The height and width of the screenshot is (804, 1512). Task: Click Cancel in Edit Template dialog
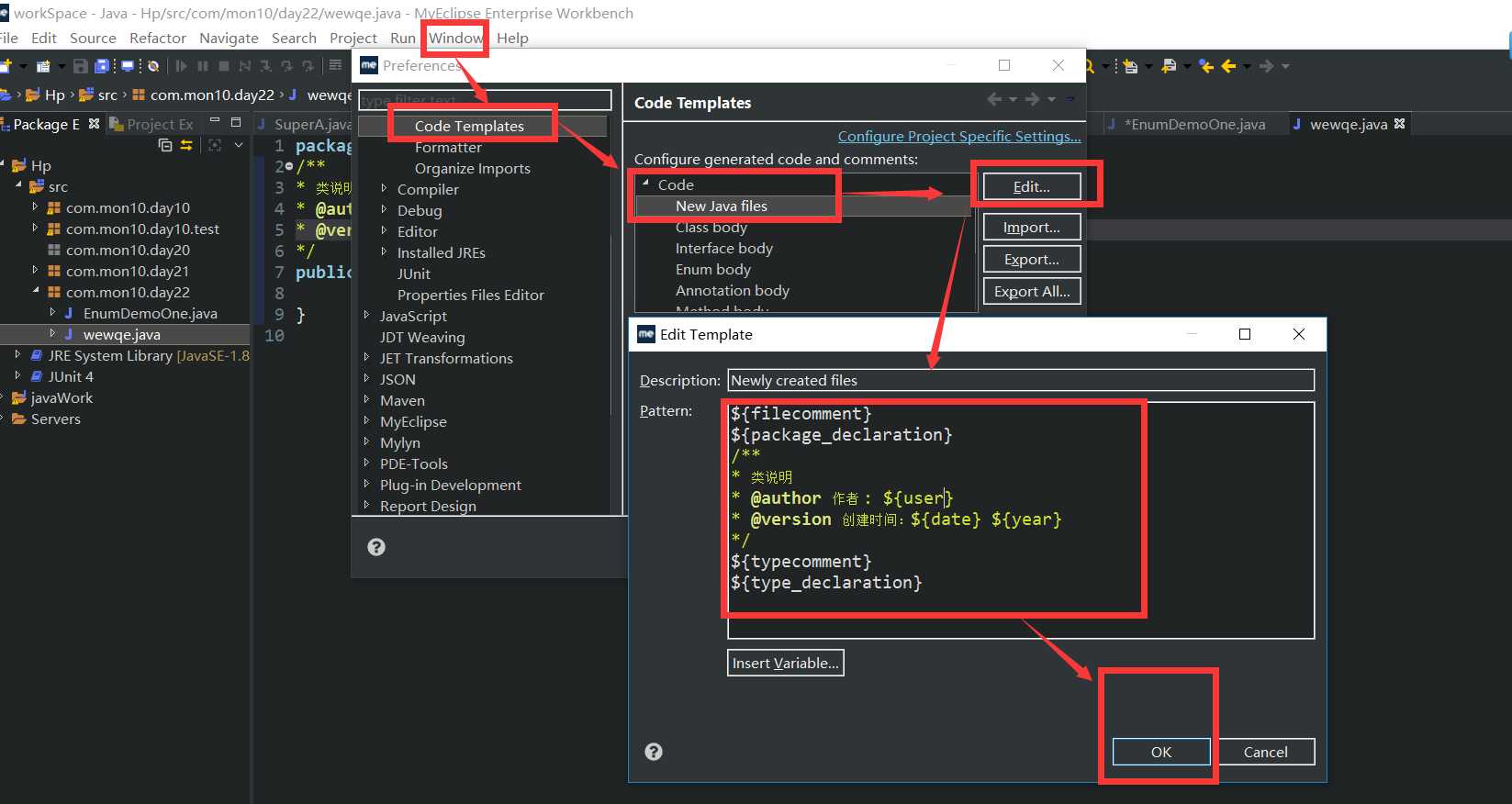pyautogui.click(x=1265, y=752)
